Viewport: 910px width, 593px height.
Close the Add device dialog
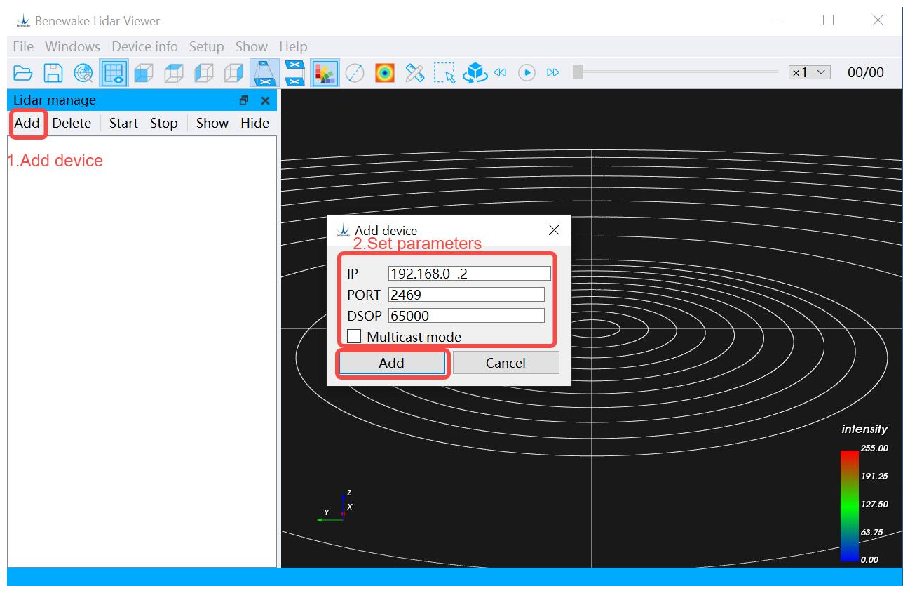tap(554, 230)
